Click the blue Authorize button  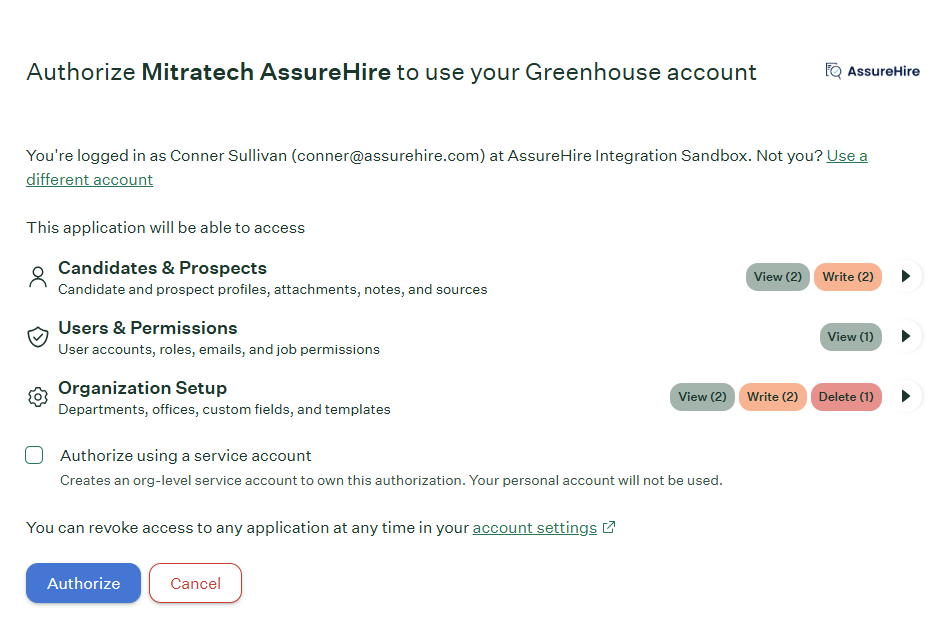pos(83,583)
